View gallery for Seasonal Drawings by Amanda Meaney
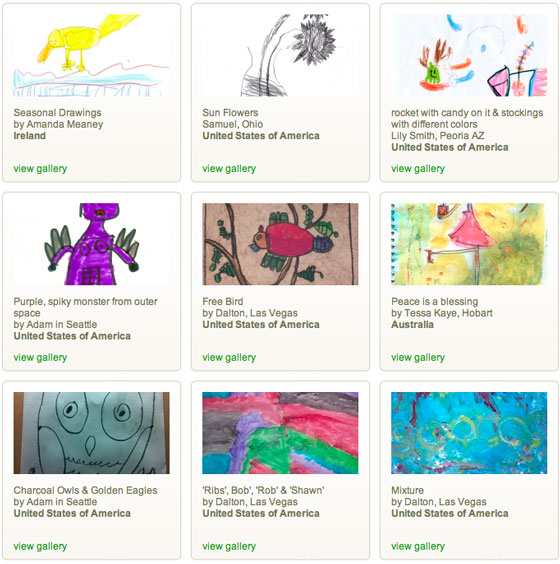This screenshot has width=560, height=564. 40,169
